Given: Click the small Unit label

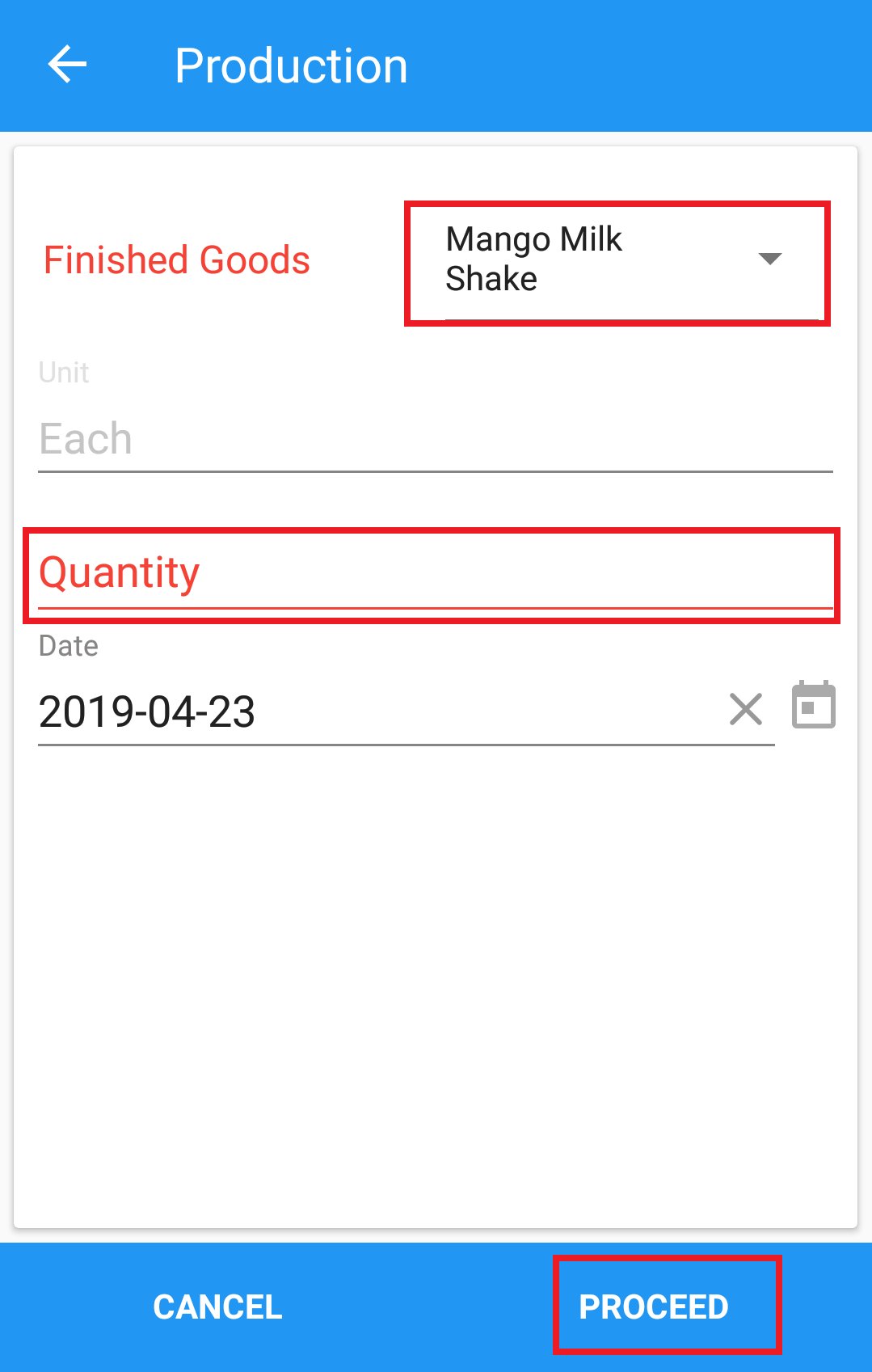Looking at the screenshot, I should pos(64,373).
